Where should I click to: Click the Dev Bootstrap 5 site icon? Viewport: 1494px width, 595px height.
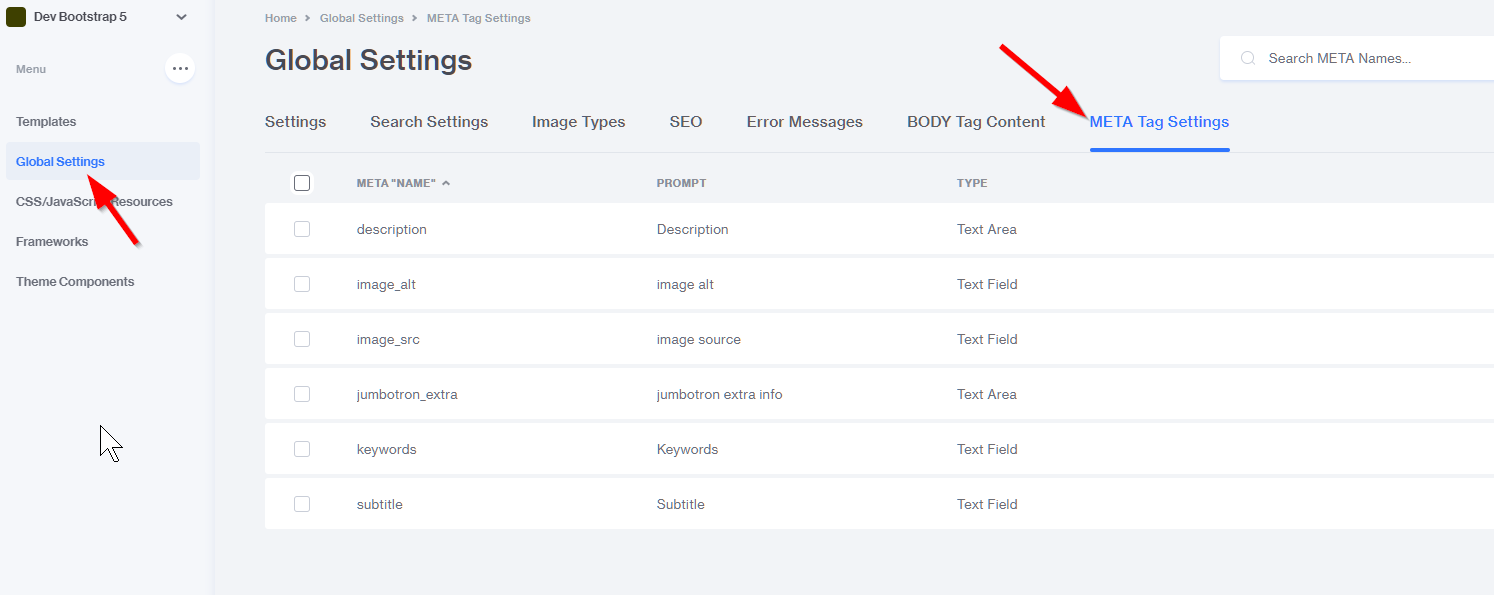[16, 17]
